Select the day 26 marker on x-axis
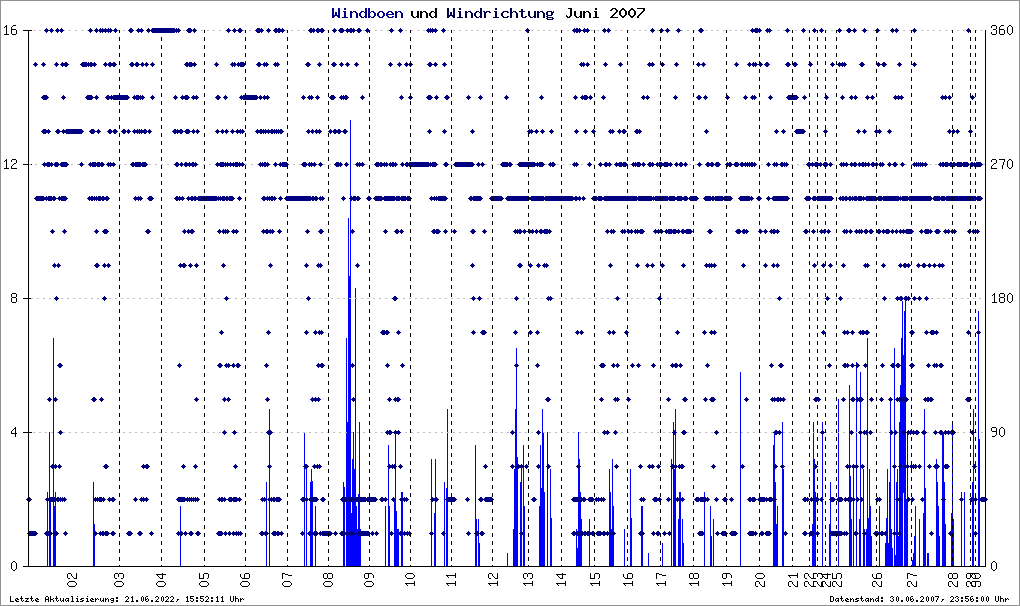The height and width of the screenshot is (606, 1020). [878, 579]
